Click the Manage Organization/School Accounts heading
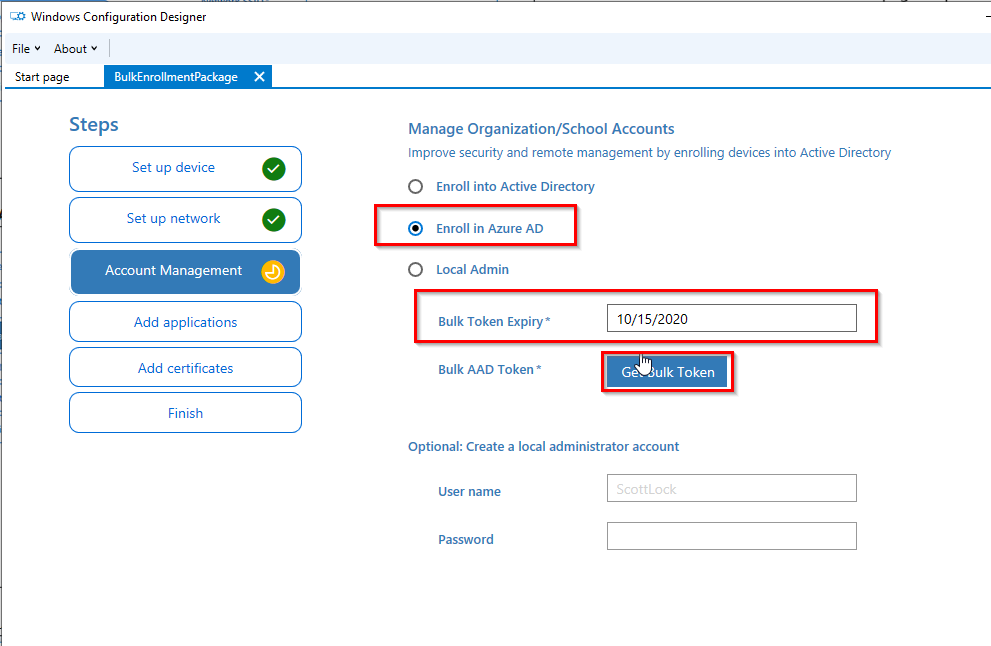 tap(541, 129)
